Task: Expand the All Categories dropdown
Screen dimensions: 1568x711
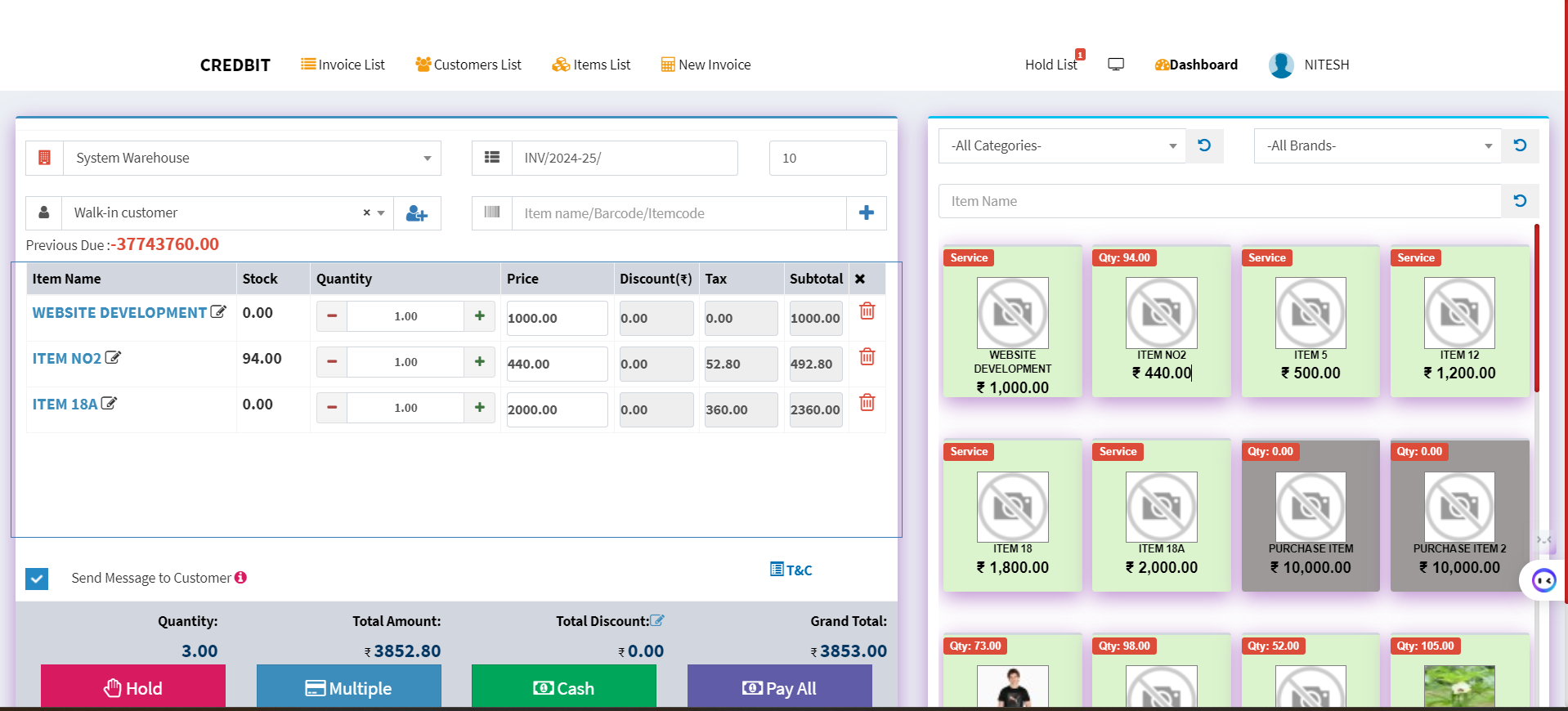Action: pos(1062,145)
